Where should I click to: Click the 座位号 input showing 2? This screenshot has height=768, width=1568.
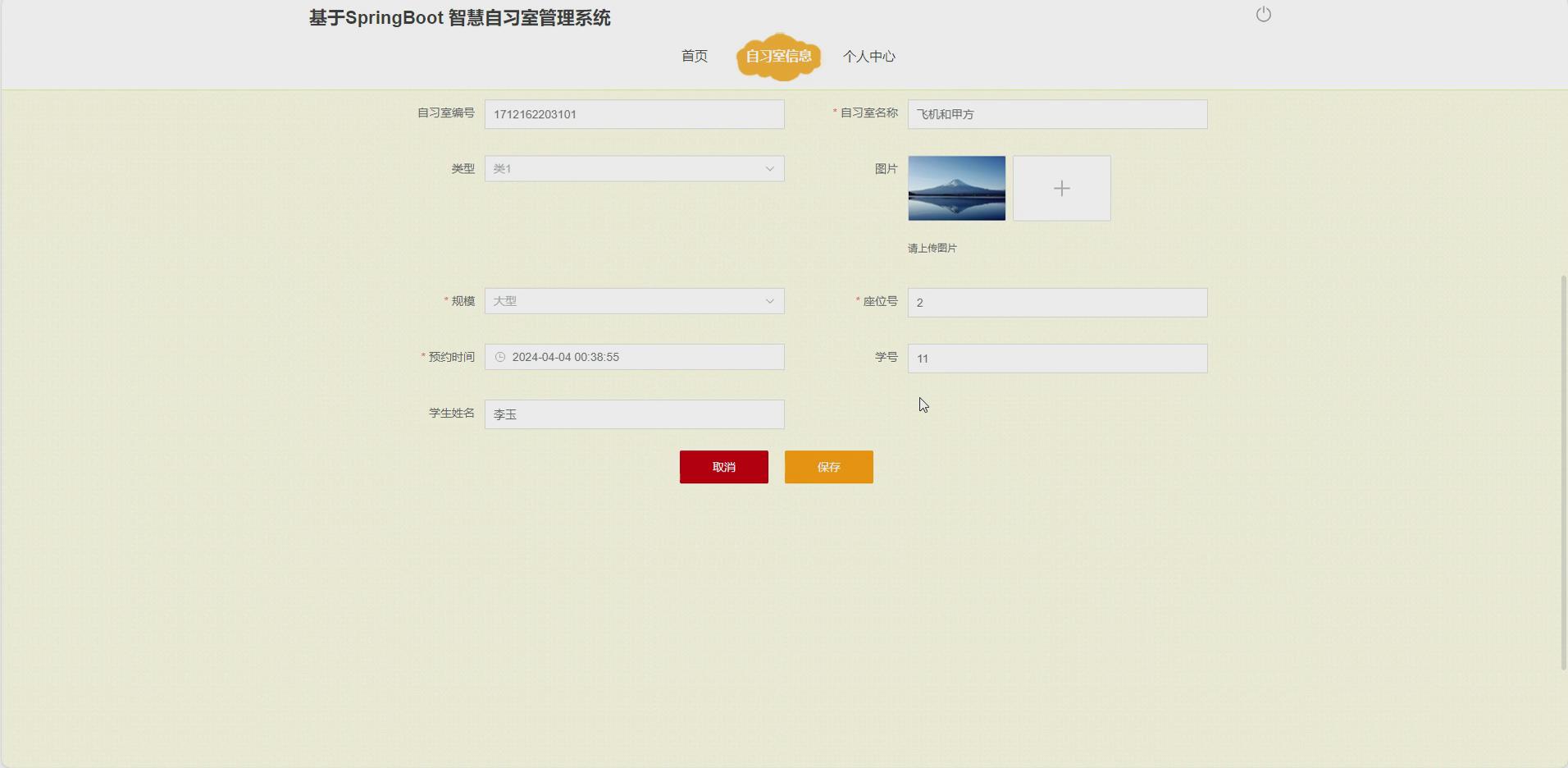point(1057,302)
